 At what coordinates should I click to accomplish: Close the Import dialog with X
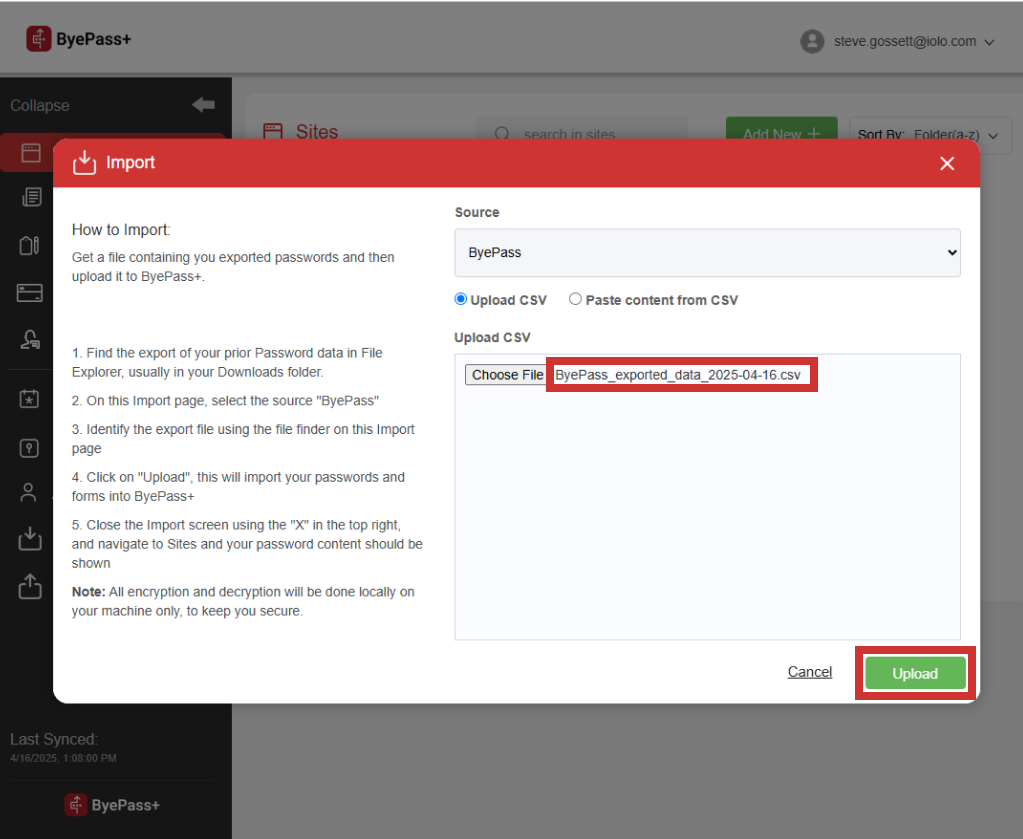coord(947,163)
